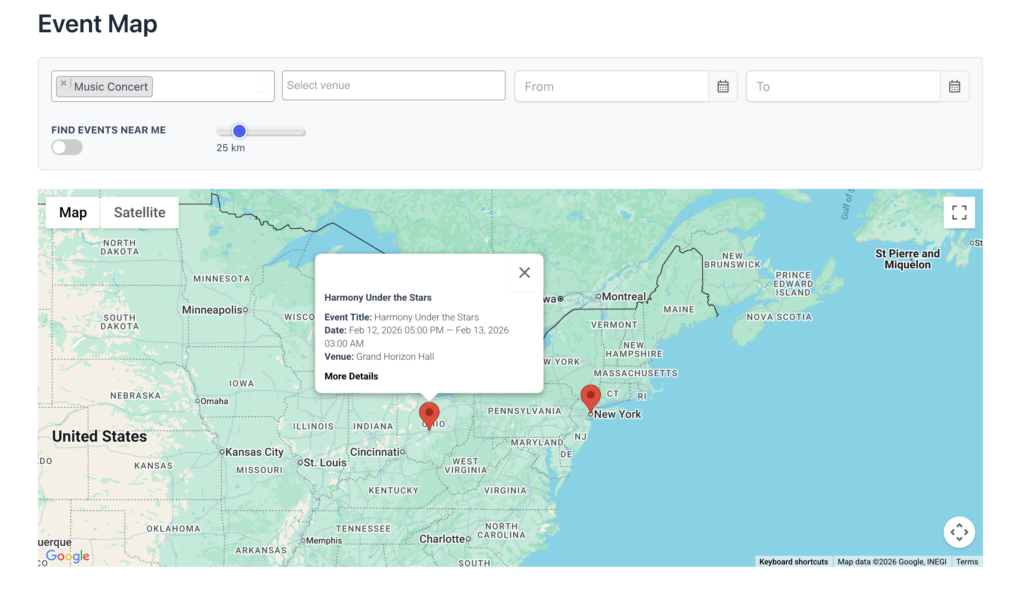Open the map Terms link
This screenshot has height=592, width=1024.
click(x=967, y=562)
